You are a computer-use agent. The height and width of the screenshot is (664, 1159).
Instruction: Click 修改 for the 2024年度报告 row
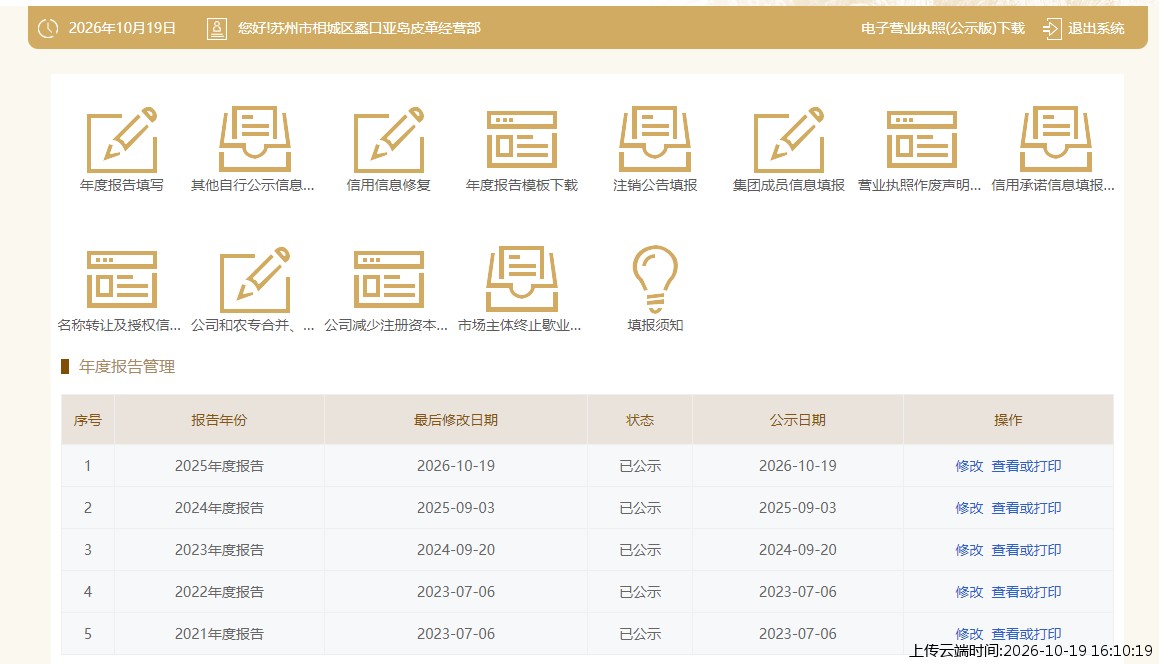point(969,509)
